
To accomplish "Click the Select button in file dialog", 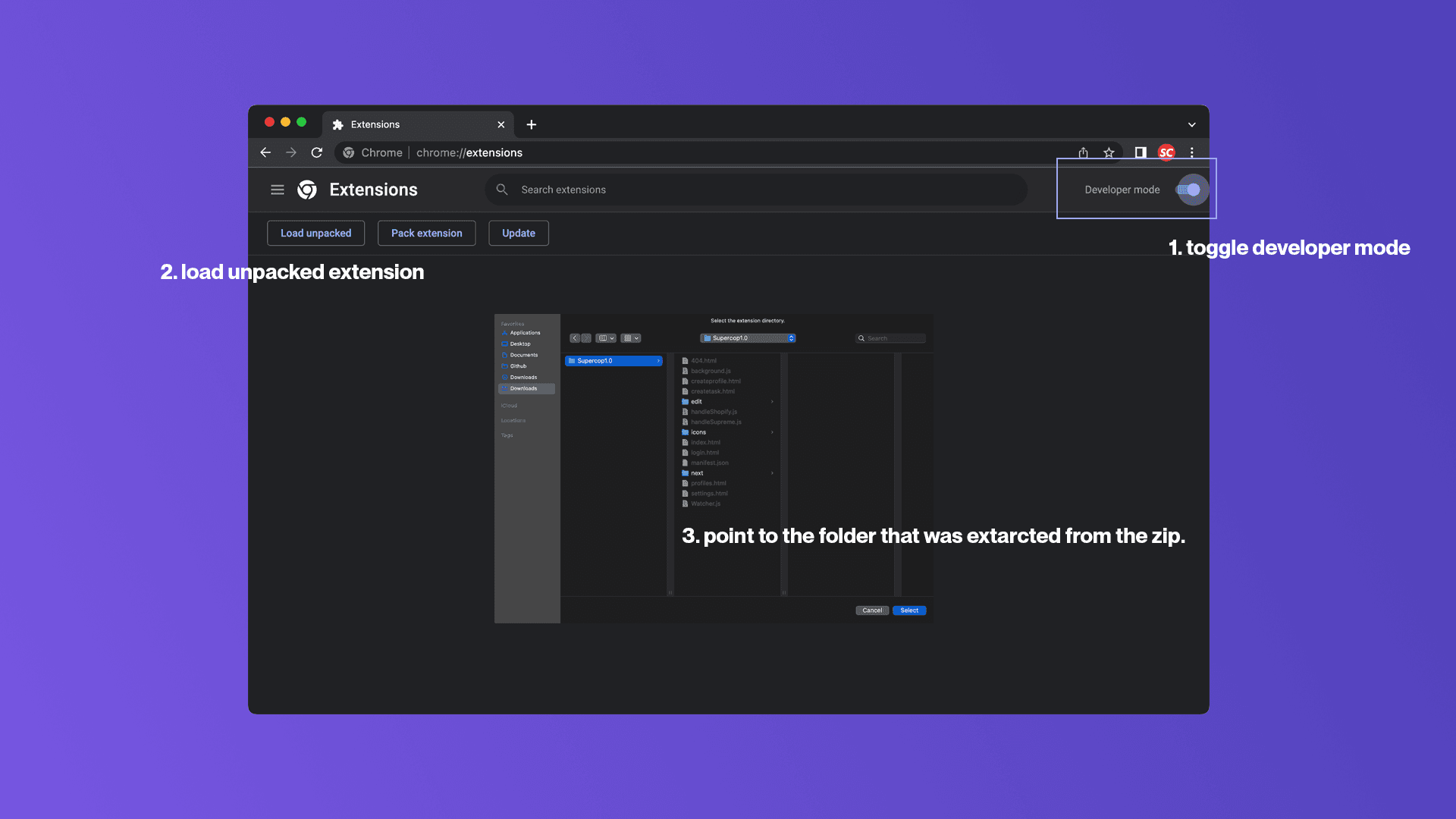I will coord(909,610).
